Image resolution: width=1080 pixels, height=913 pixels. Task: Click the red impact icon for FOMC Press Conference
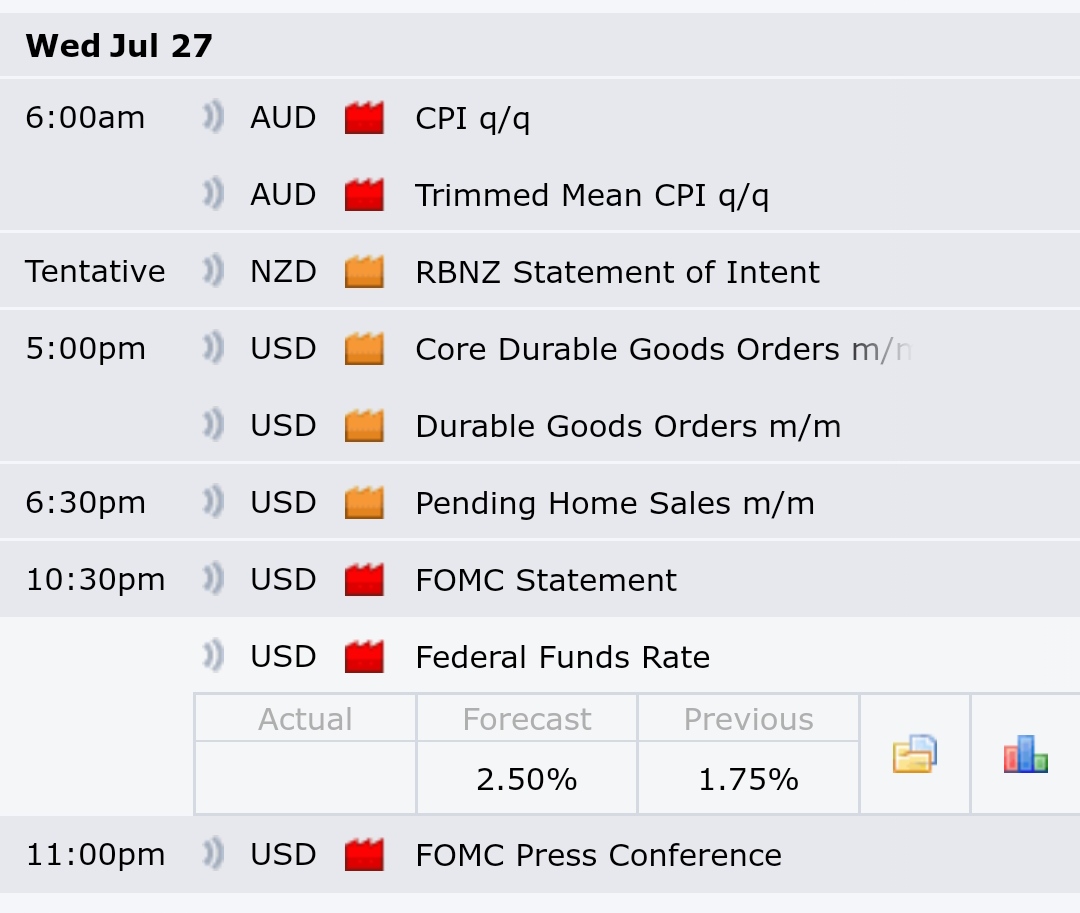pyautogui.click(x=364, y=855)
